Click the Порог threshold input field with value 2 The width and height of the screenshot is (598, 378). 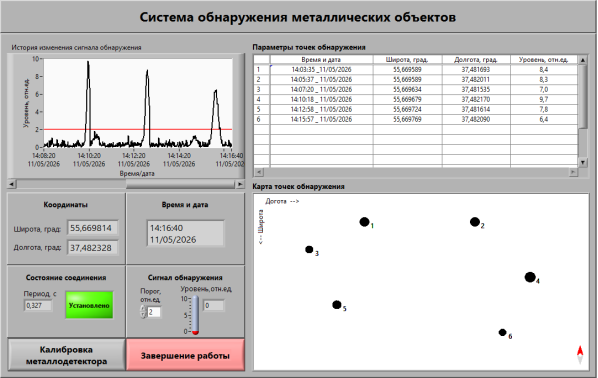[154, 312]
